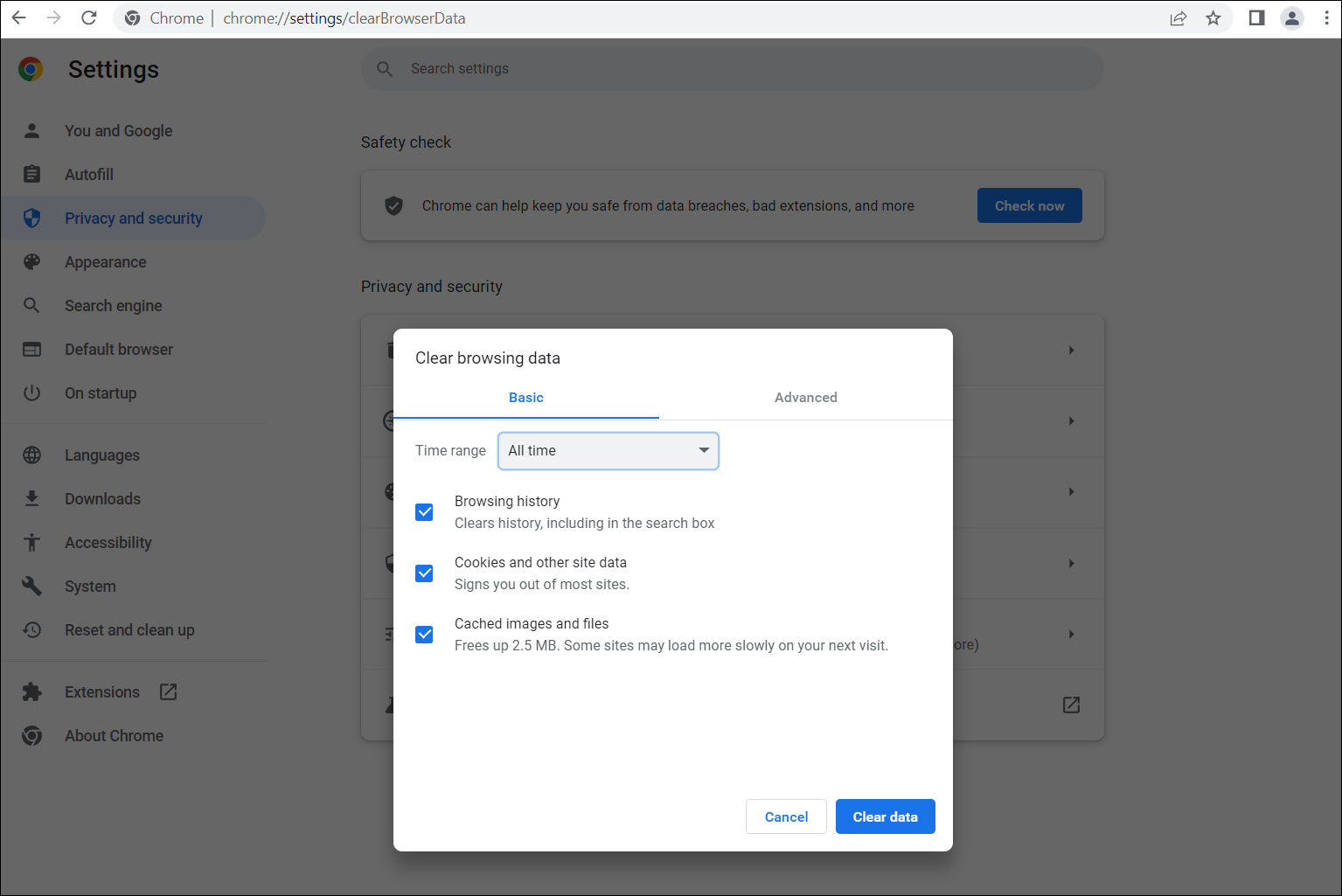
Task: Expand the first Privacy and security row arrow
Action: [x=1071, y=350]
